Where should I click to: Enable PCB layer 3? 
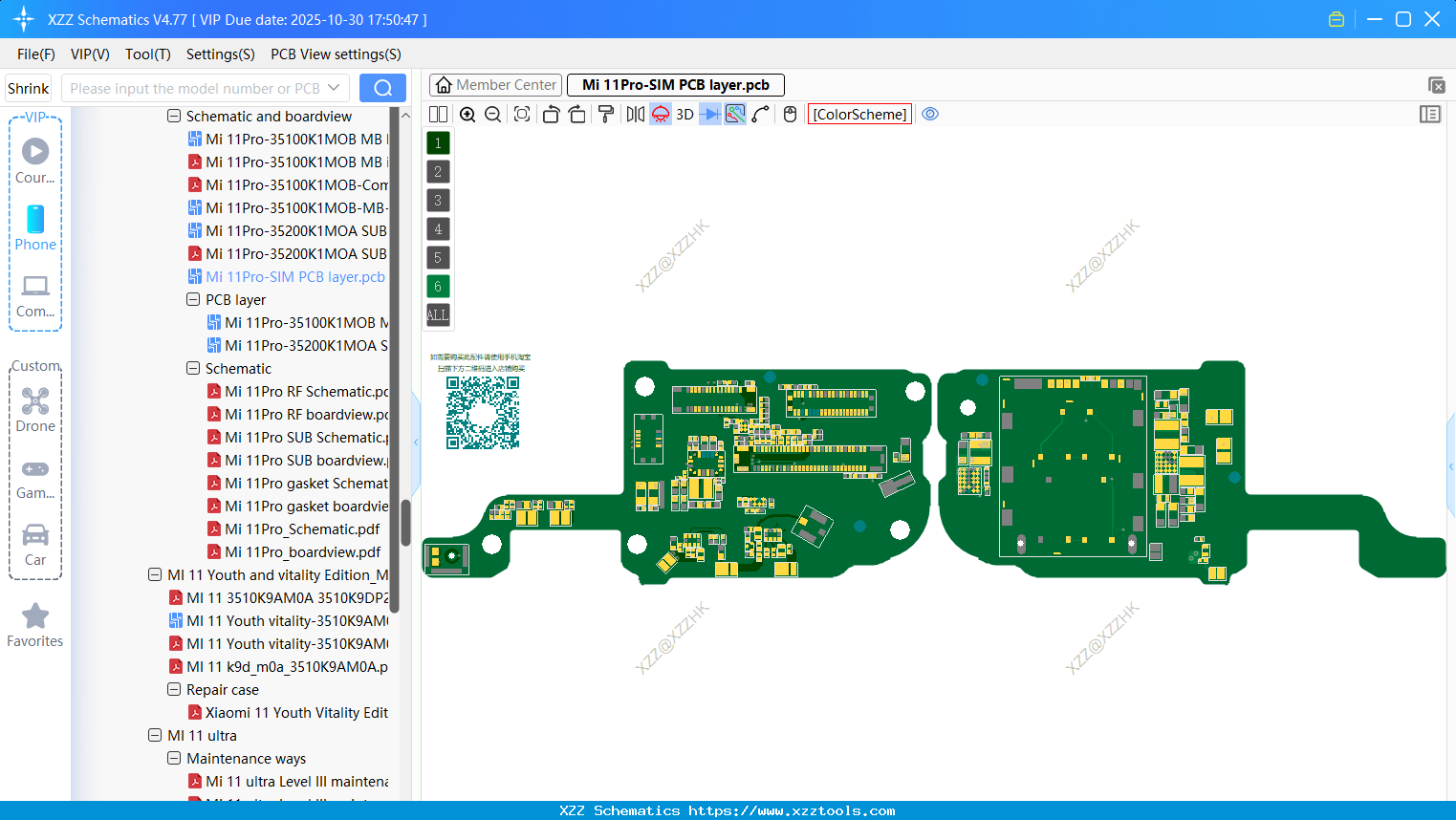pyautogui.click(x=438, y=200)
